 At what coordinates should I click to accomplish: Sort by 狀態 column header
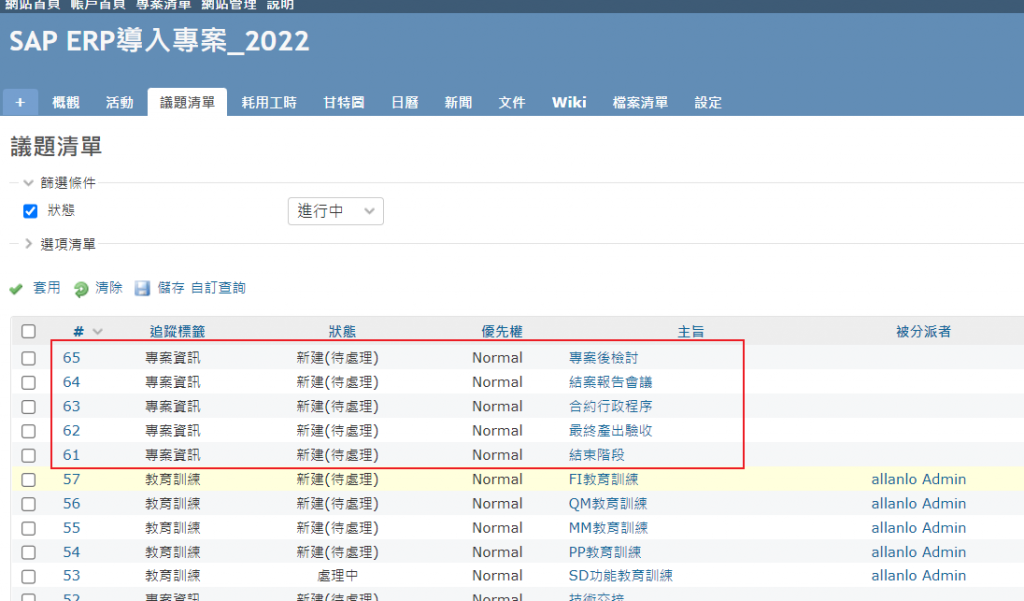pos(342,332)
